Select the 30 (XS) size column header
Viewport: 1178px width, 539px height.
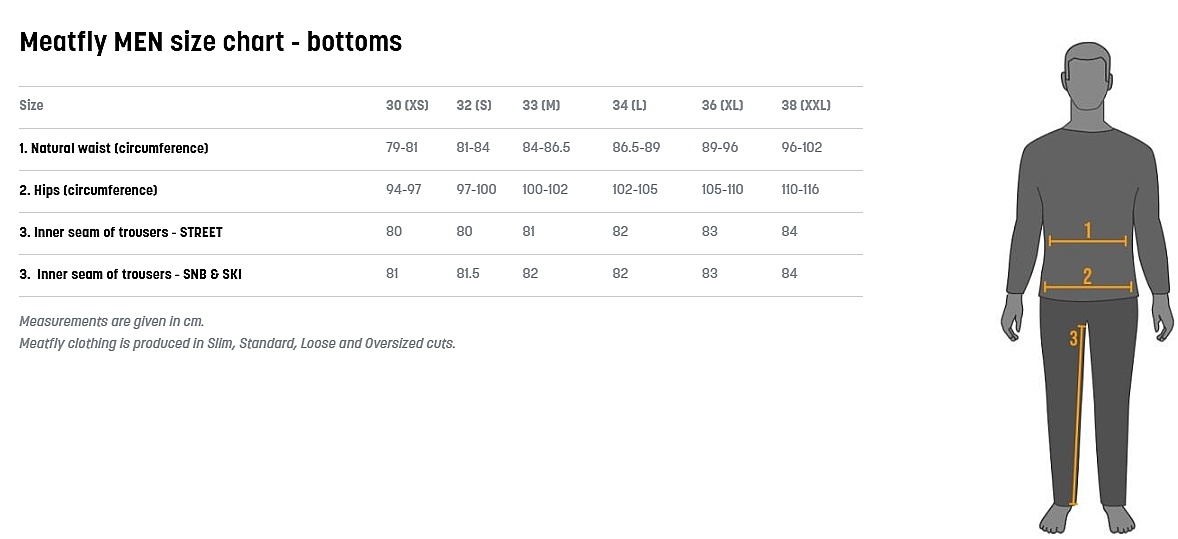tap(407, 105)
